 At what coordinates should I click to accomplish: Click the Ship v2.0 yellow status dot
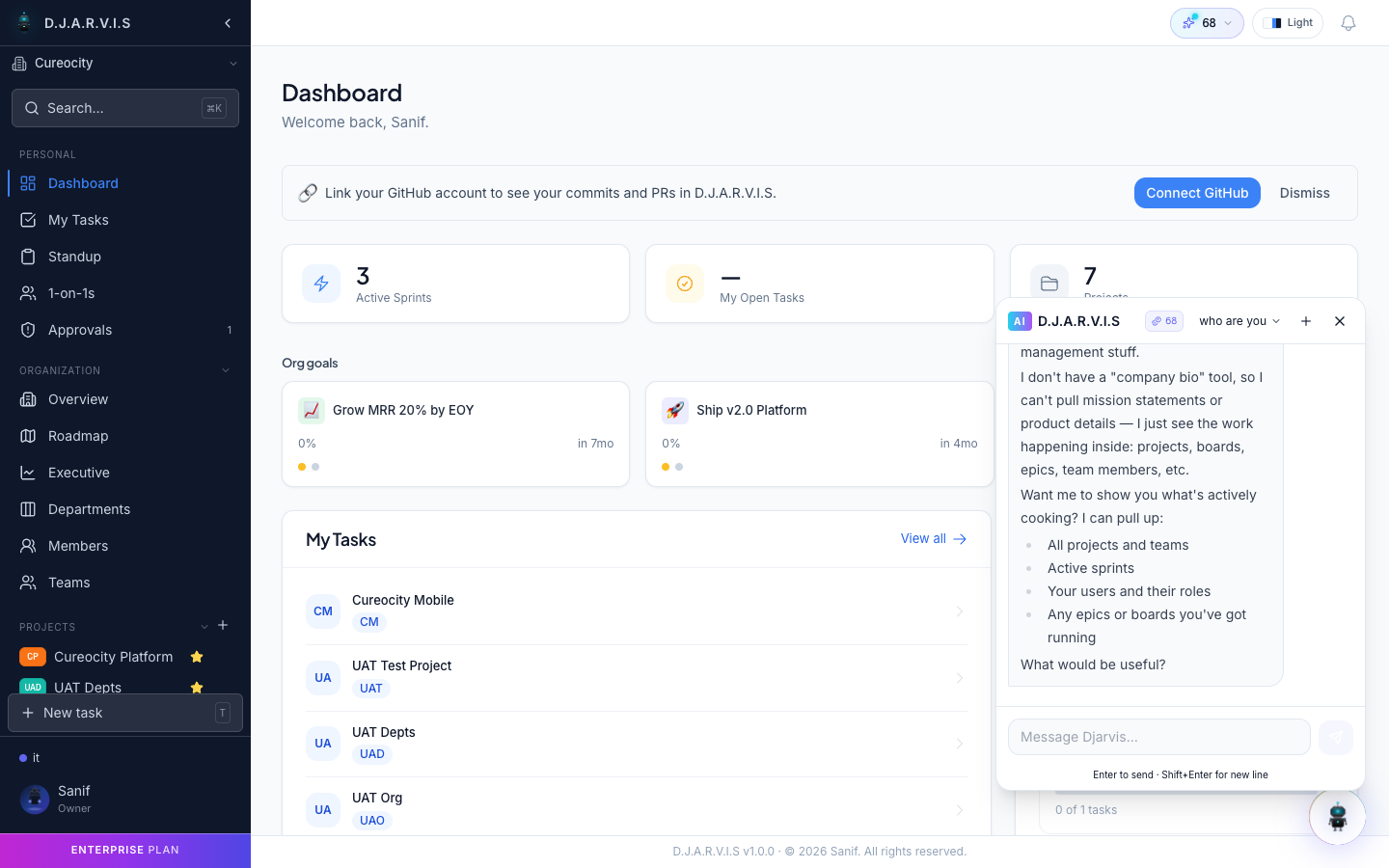click(666, 467)
